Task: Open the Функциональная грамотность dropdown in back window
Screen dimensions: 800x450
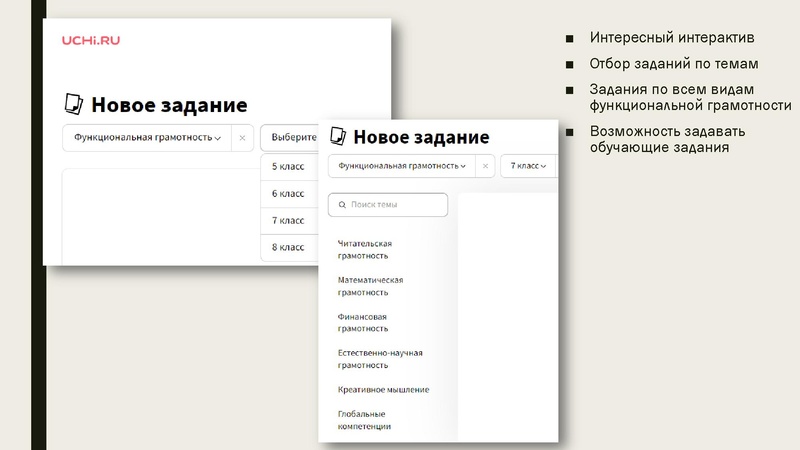Action: pyautogui.click(x=147, y=138)
